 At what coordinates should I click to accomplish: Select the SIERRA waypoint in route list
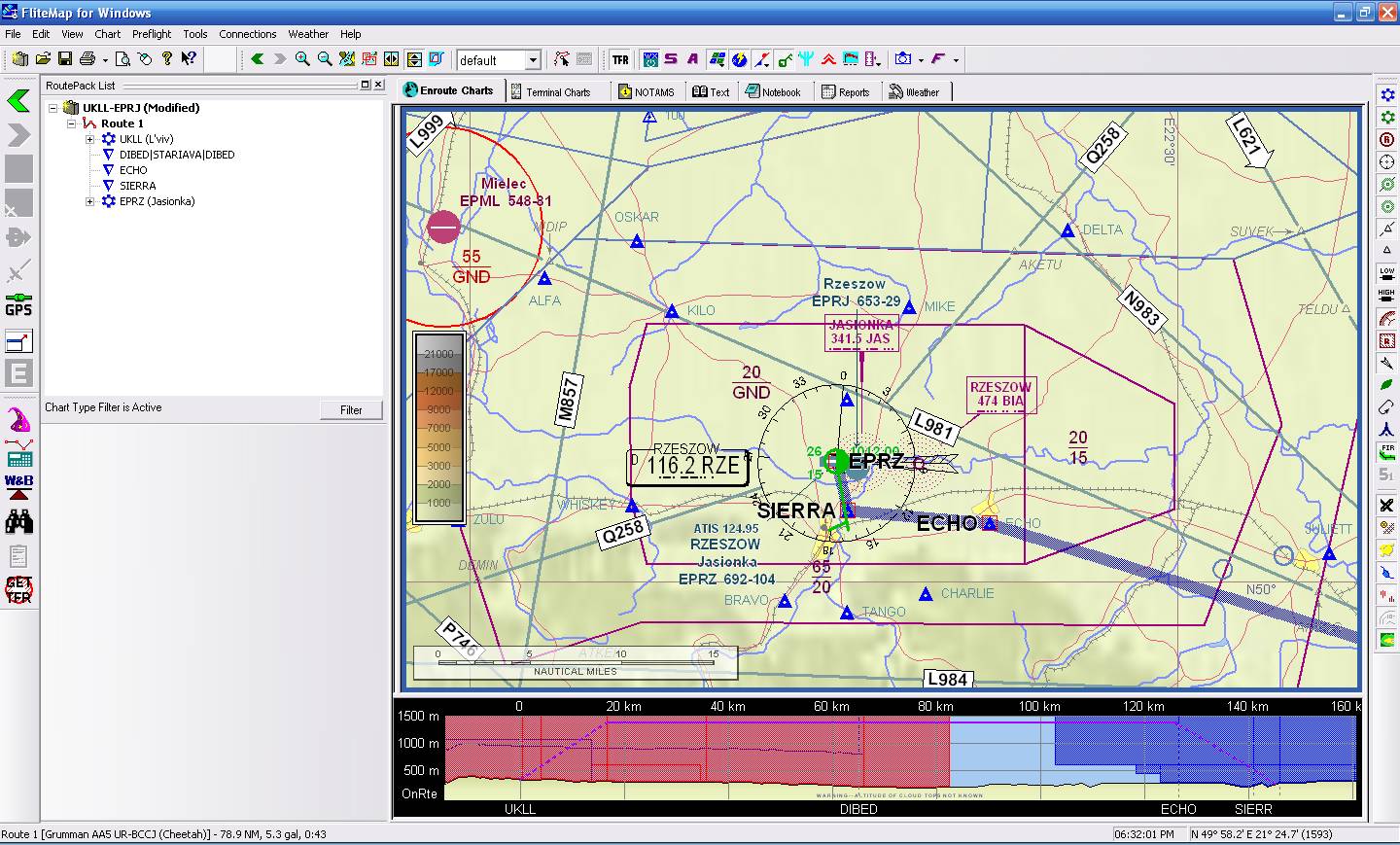[137, 186]
